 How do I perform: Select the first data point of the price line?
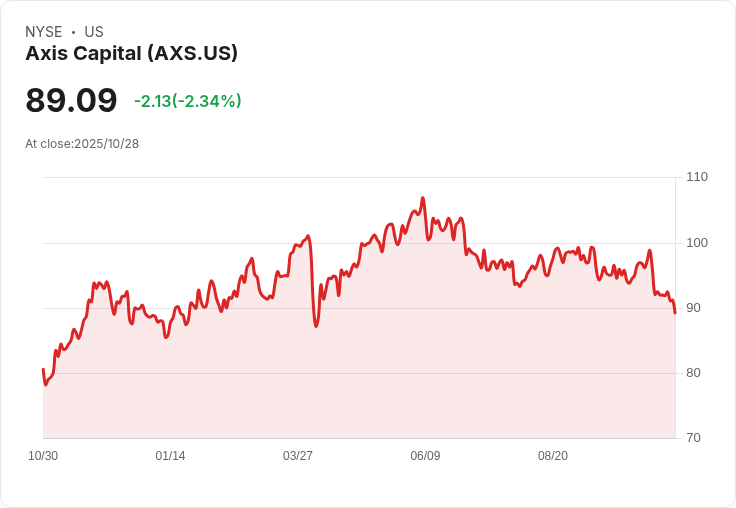[43, 370]
